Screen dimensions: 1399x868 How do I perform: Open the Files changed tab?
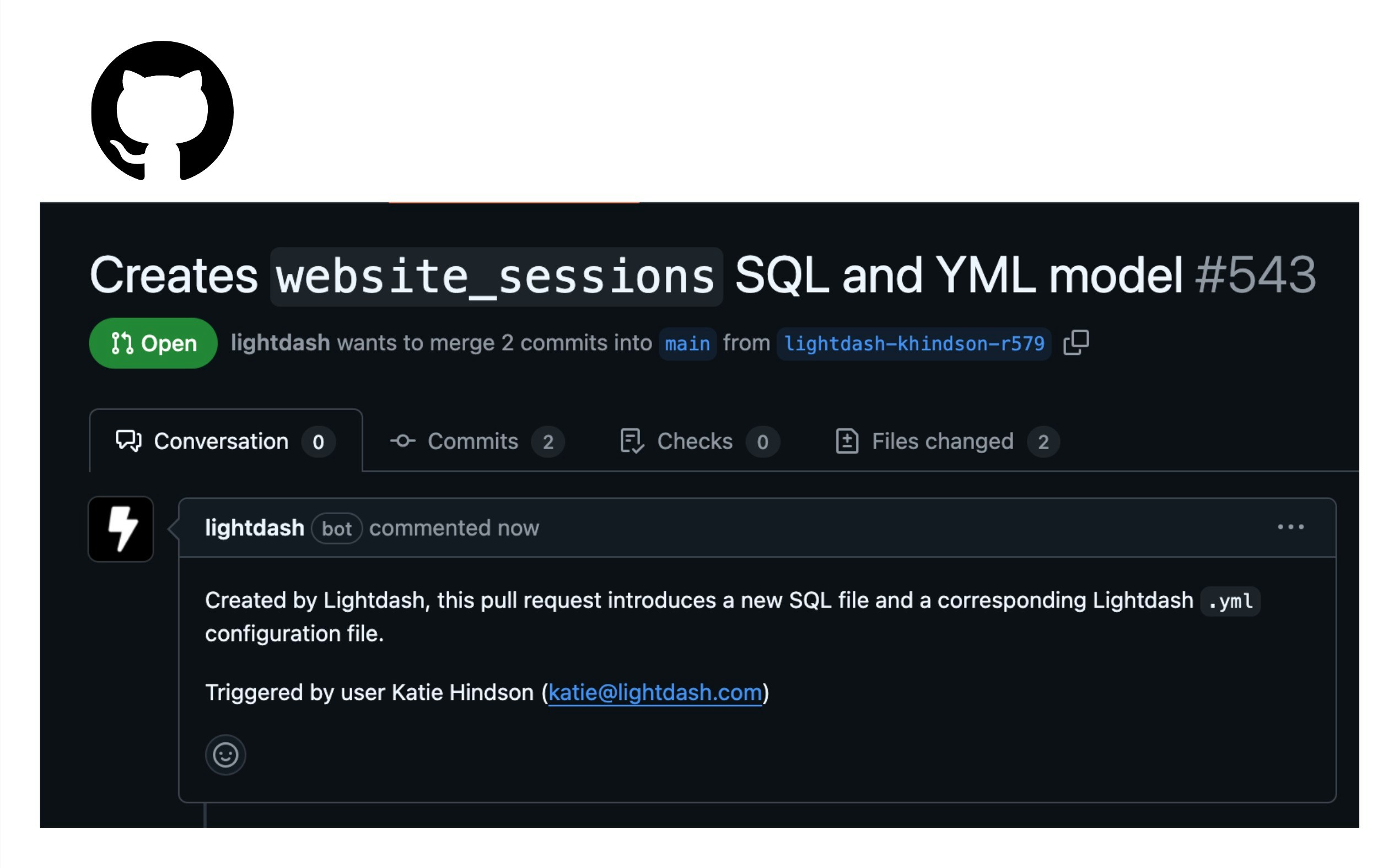point(947,441)
